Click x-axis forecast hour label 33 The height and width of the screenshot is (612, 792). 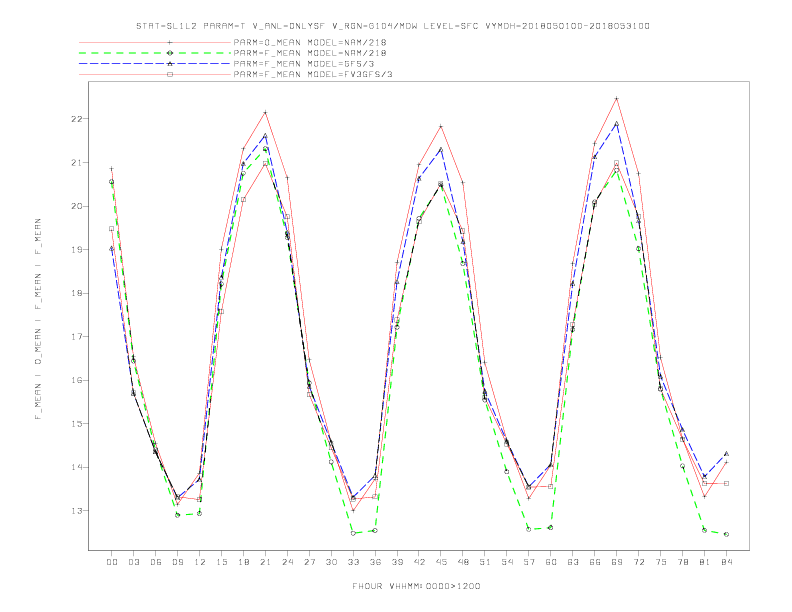(353, 562)
